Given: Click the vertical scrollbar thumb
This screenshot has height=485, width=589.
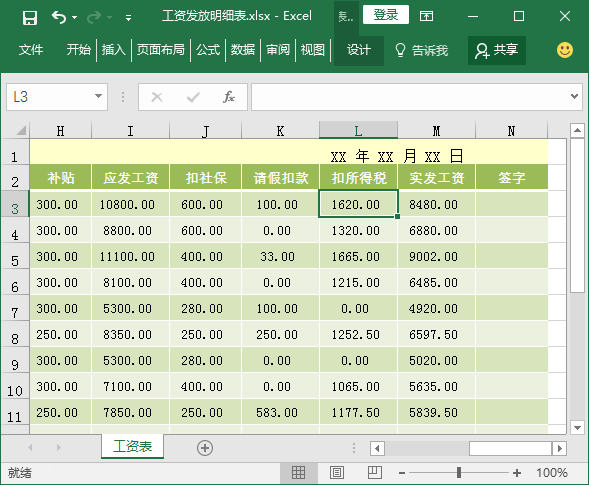Looking at the screenshot, I should [577, 215].
